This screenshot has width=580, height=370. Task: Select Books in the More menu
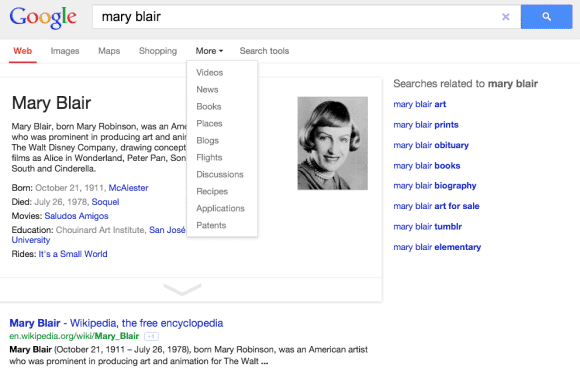coord(209,107)
